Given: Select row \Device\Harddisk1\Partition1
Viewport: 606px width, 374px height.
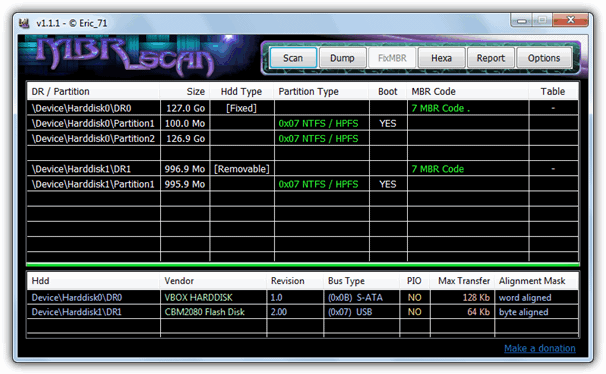Looking at the screenshot, I should pos(303,184).
